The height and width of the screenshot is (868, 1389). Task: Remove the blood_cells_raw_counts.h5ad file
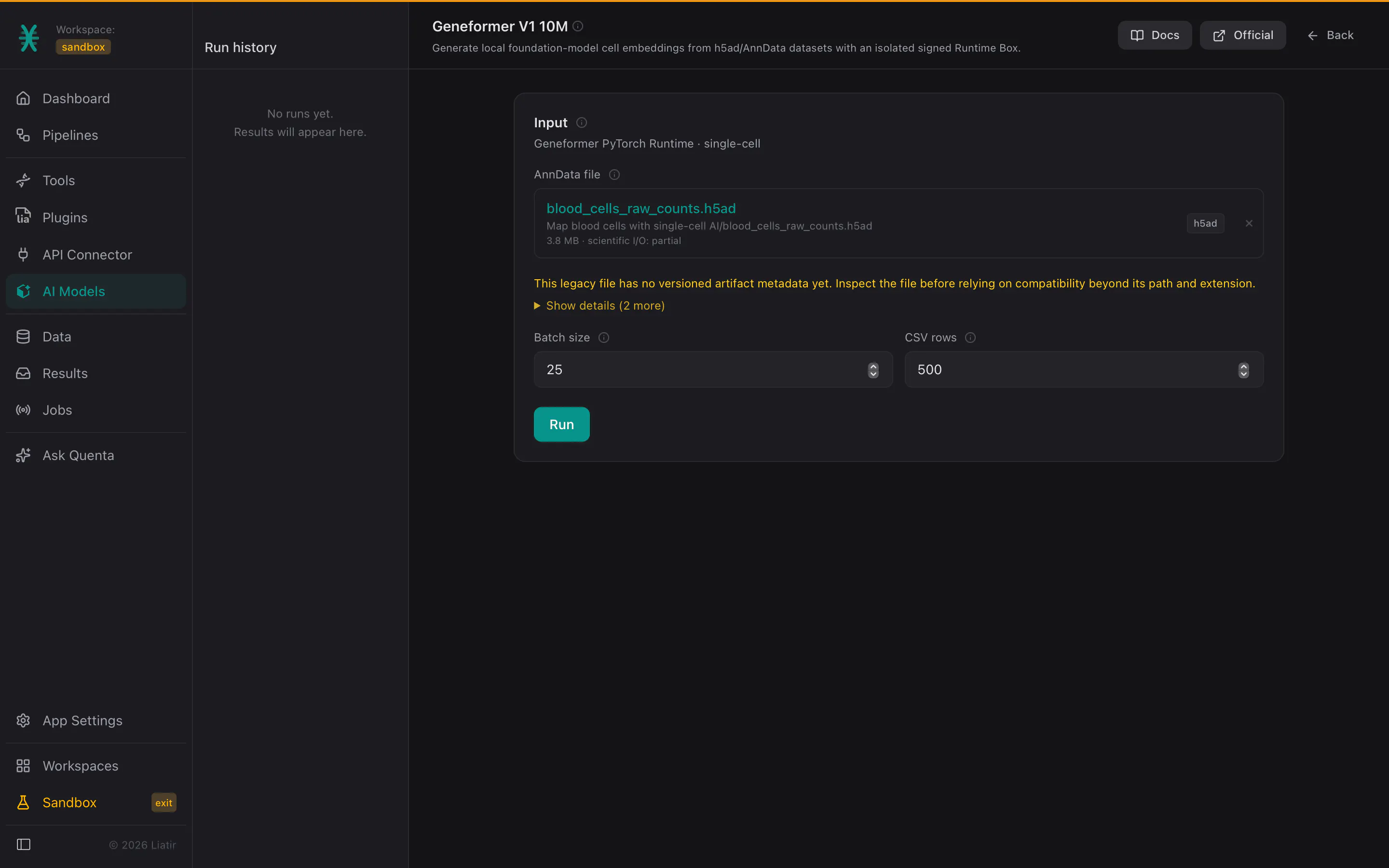pos(1249,223)
